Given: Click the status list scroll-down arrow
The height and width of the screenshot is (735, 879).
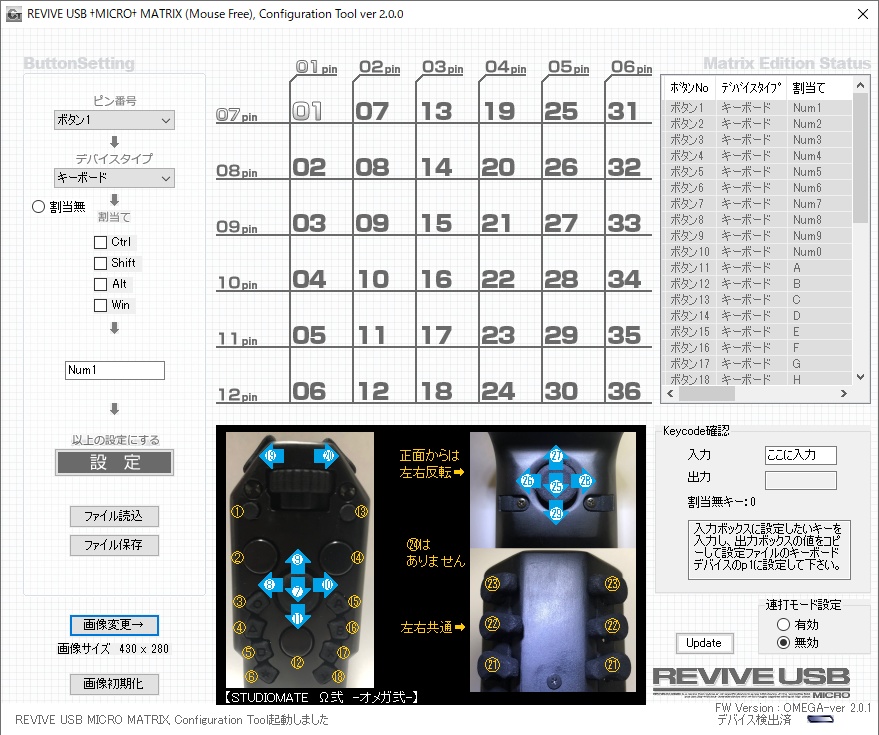Looking at the screenshot, I should click(x=861, y=377).
